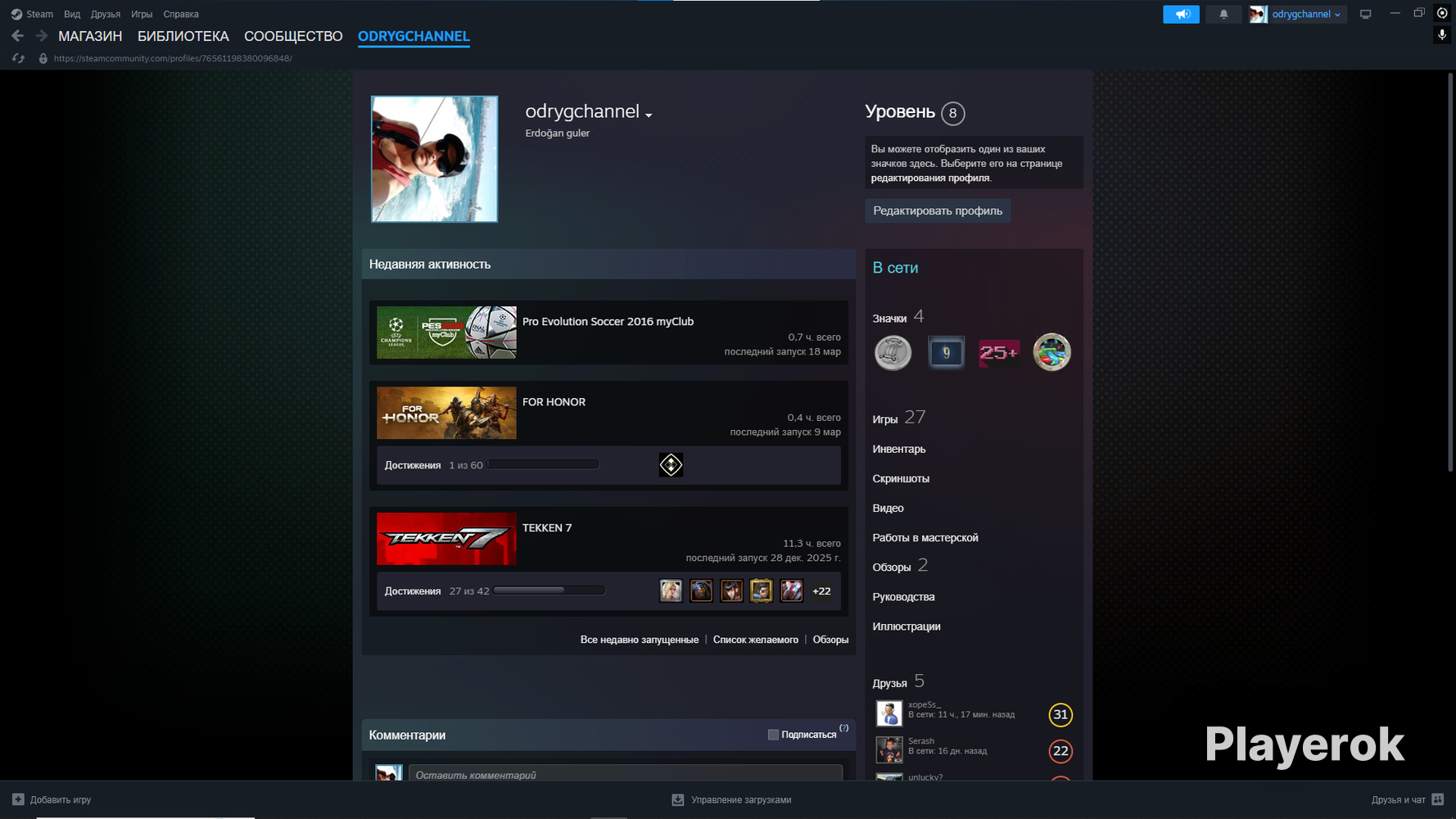1456x819 pixels.
Task: View the FOR HONOR diamond achievement icon
Action: 671,465
